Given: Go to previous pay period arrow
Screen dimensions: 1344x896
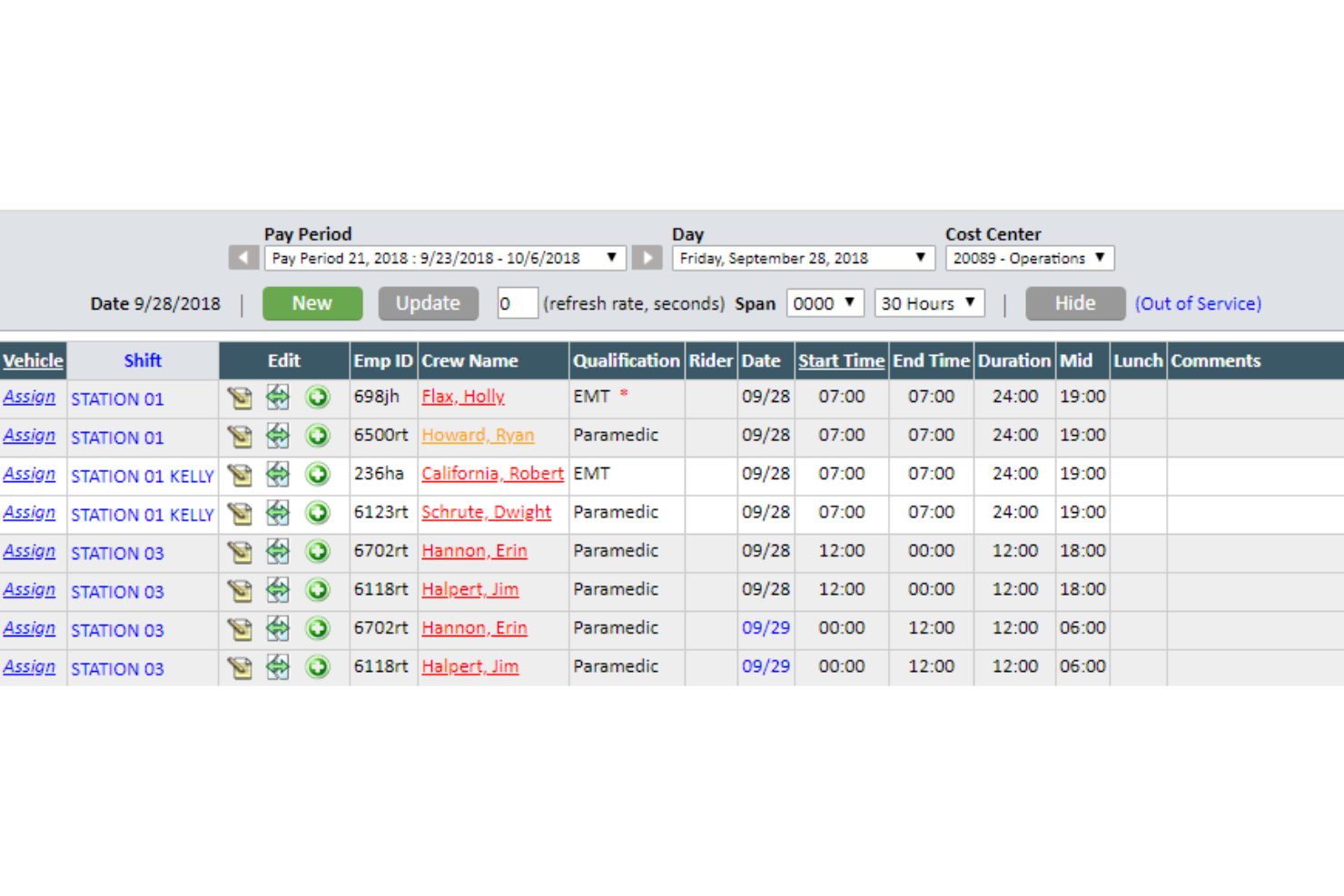Looking at the screenshot, I should pyautogui.click(x=243, y=258).
